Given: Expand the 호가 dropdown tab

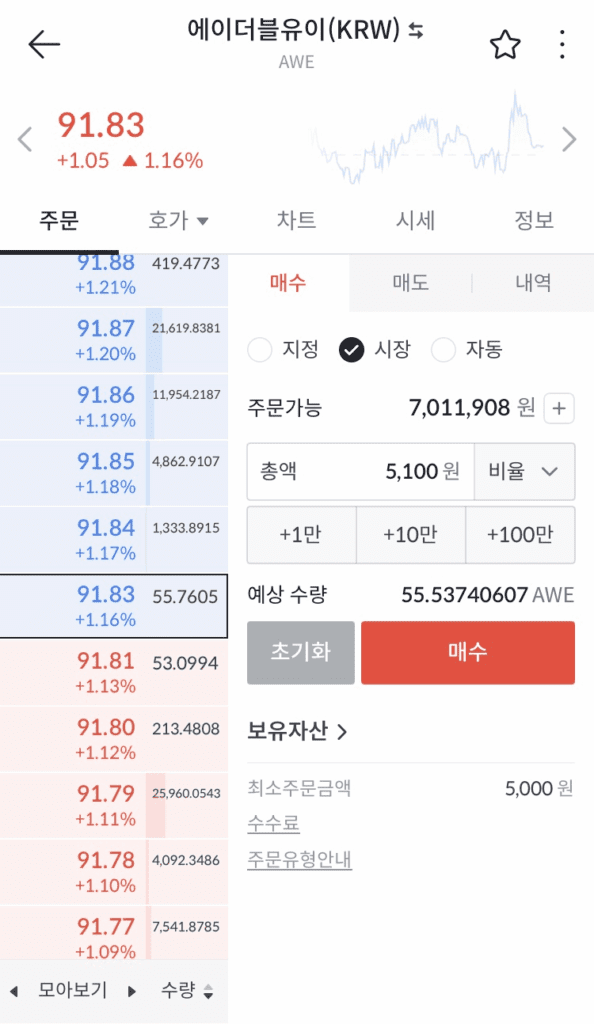Looking at the screenshot, I should tap(178, 220).
